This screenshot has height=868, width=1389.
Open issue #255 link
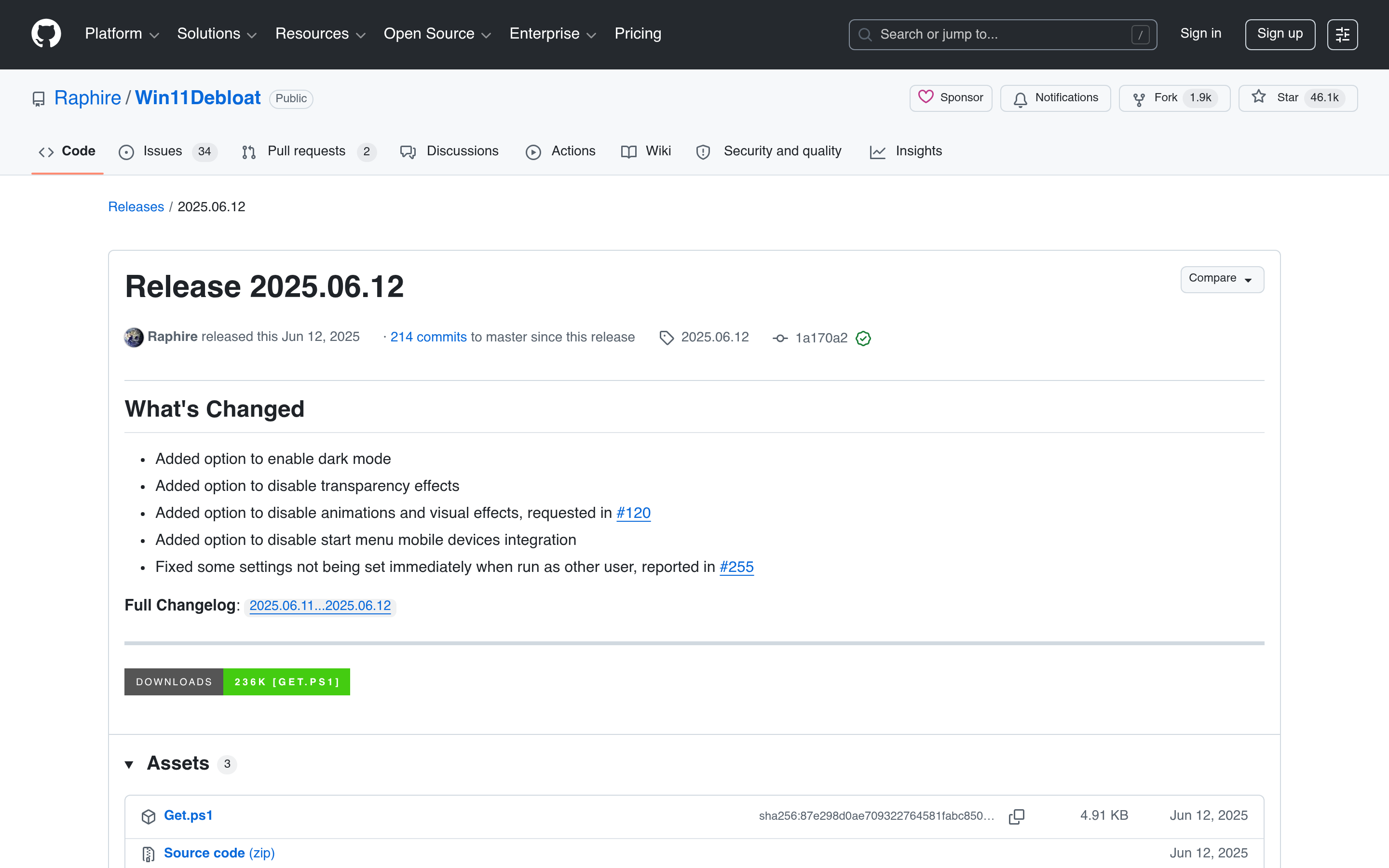pos(736,567)
